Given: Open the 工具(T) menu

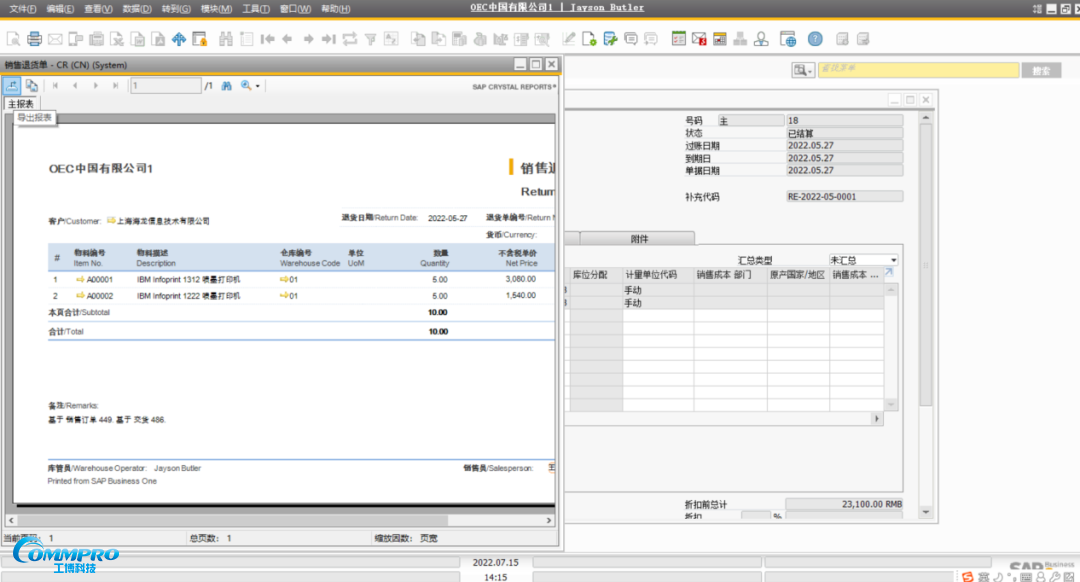Looking at the screenshot, I should coord(256,9).
